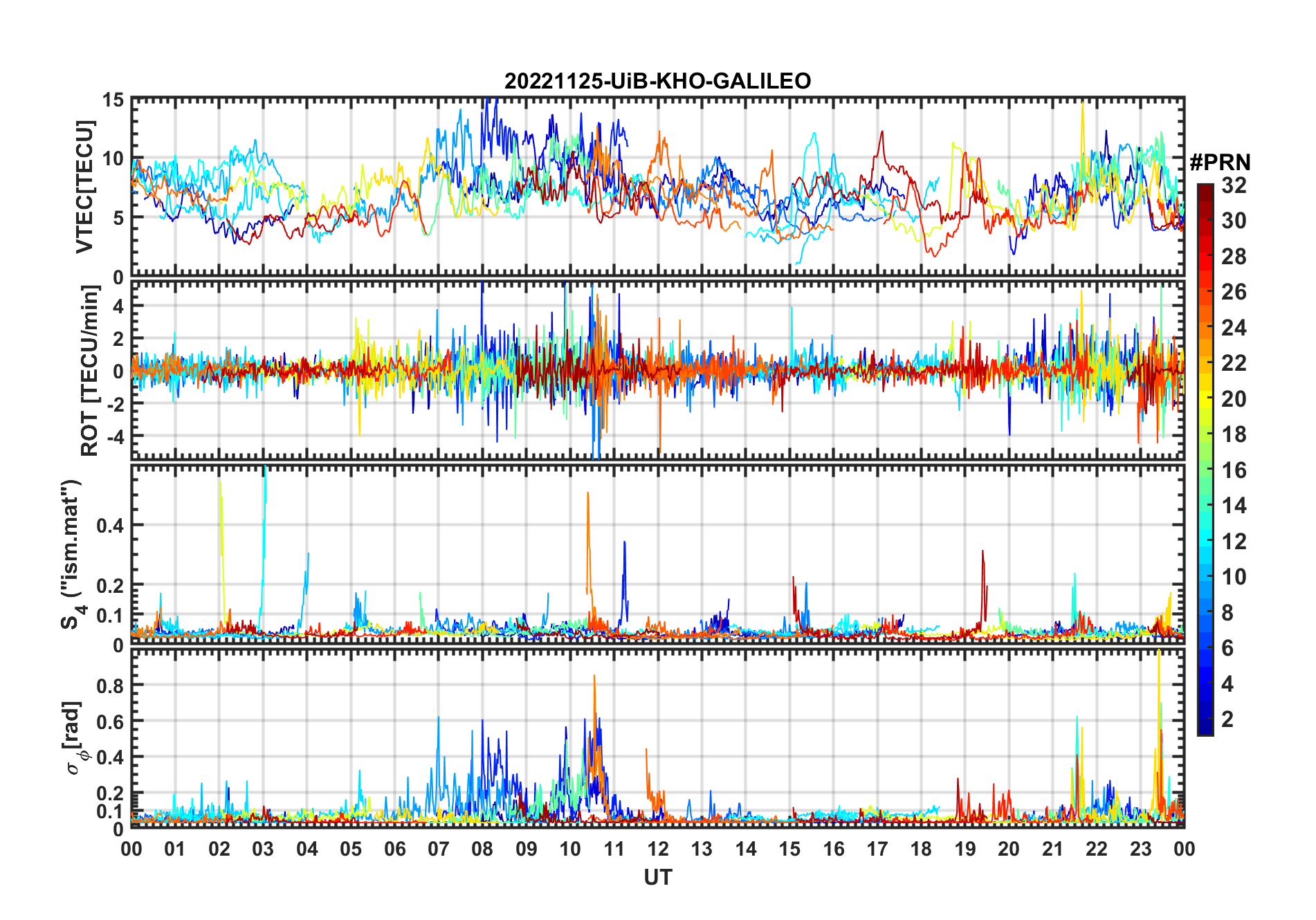Click colorbar tick label 8
Screen dimensions: 1316x920
tap(1227, 613)
